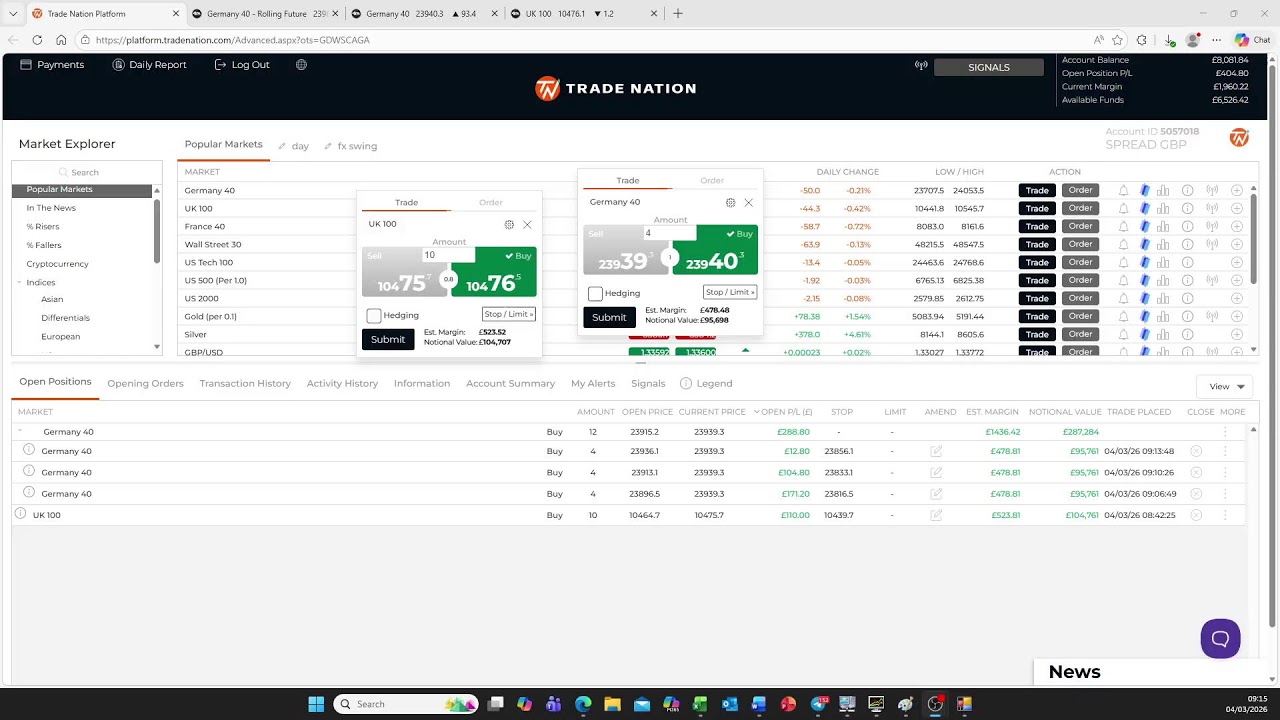This screenshot has height=720, width=1280.
Task: Open Microsoft Edge from the taskbar
Action: point(583,704)
